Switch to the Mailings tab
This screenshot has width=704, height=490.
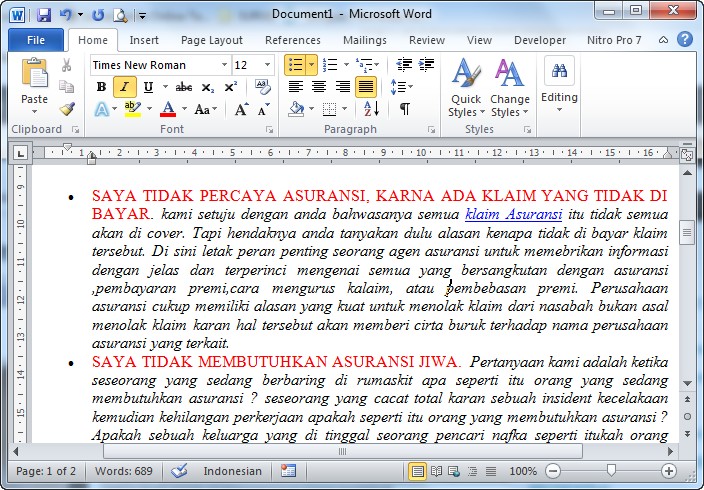pos(365,40)
